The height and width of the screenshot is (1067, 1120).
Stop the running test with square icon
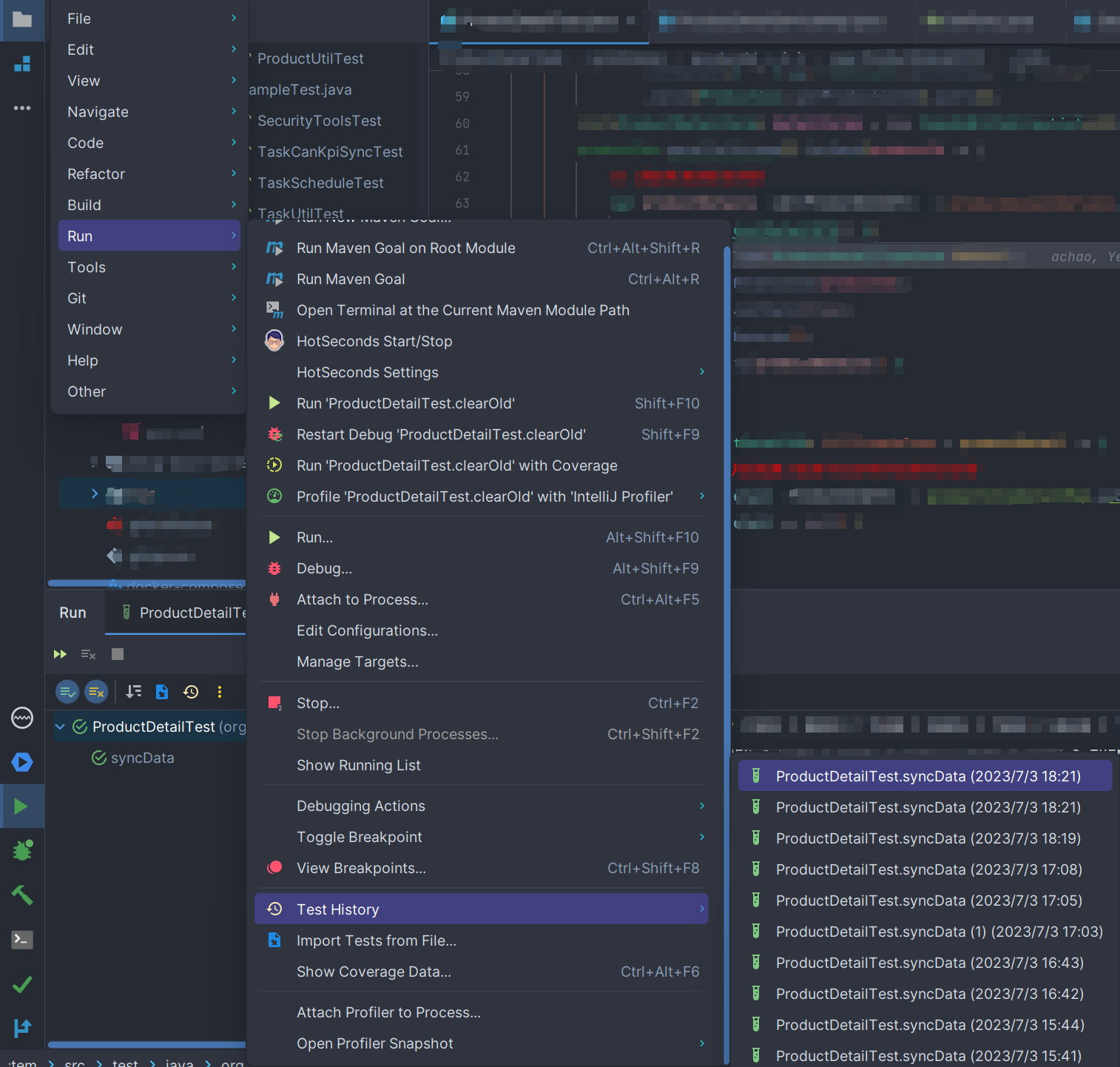(118, 654)
